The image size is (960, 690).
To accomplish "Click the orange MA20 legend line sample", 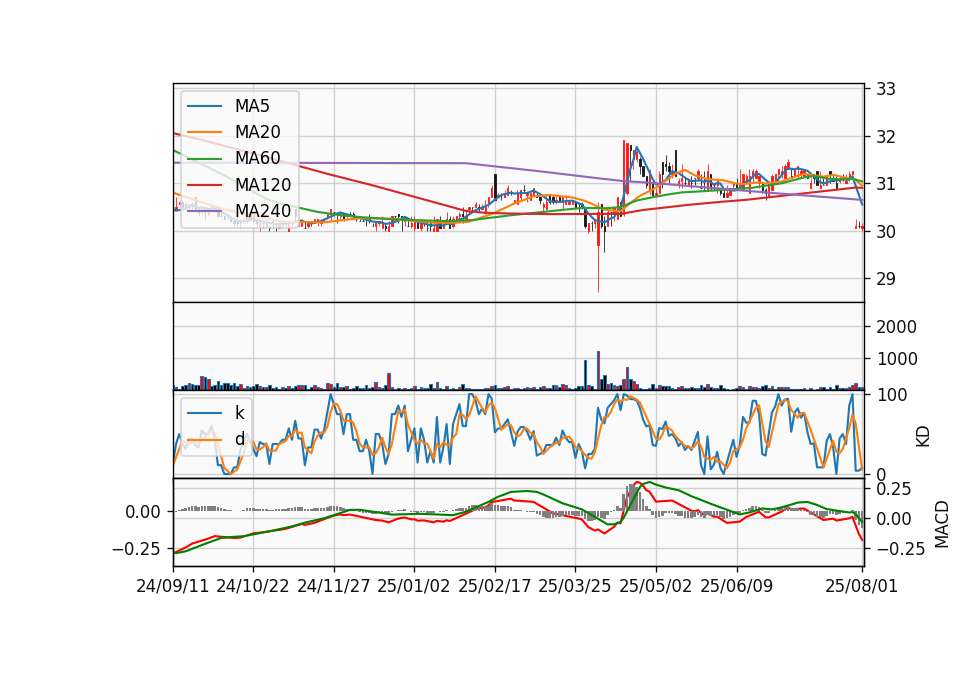I will pyautogui.click(x=204, y=132).
